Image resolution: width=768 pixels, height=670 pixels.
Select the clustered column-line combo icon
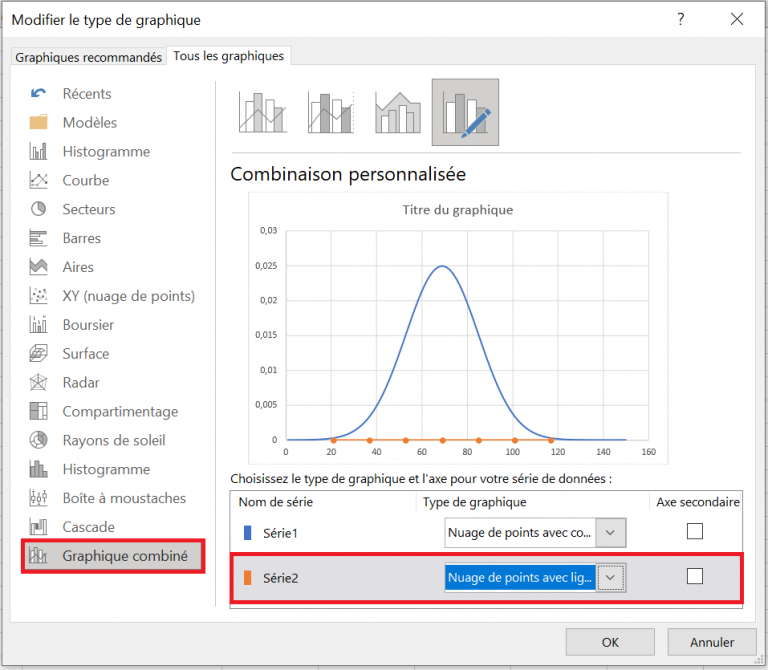(x=262, y=113)
